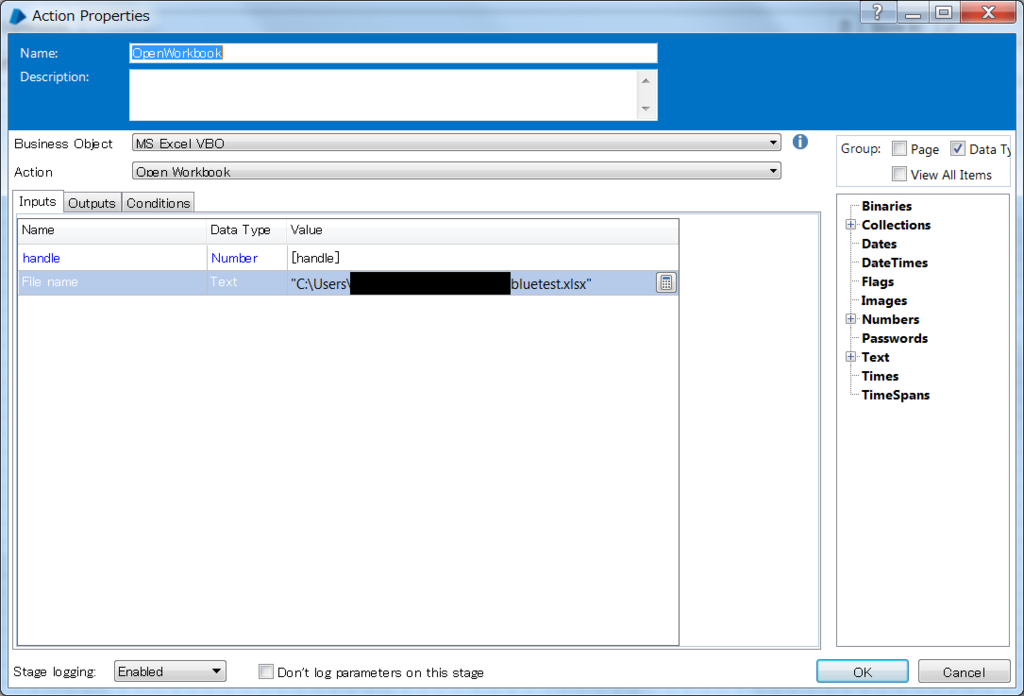Close the Action Properties window
The height and width of the screenshot is (696, 1024).
click(988, 12)
